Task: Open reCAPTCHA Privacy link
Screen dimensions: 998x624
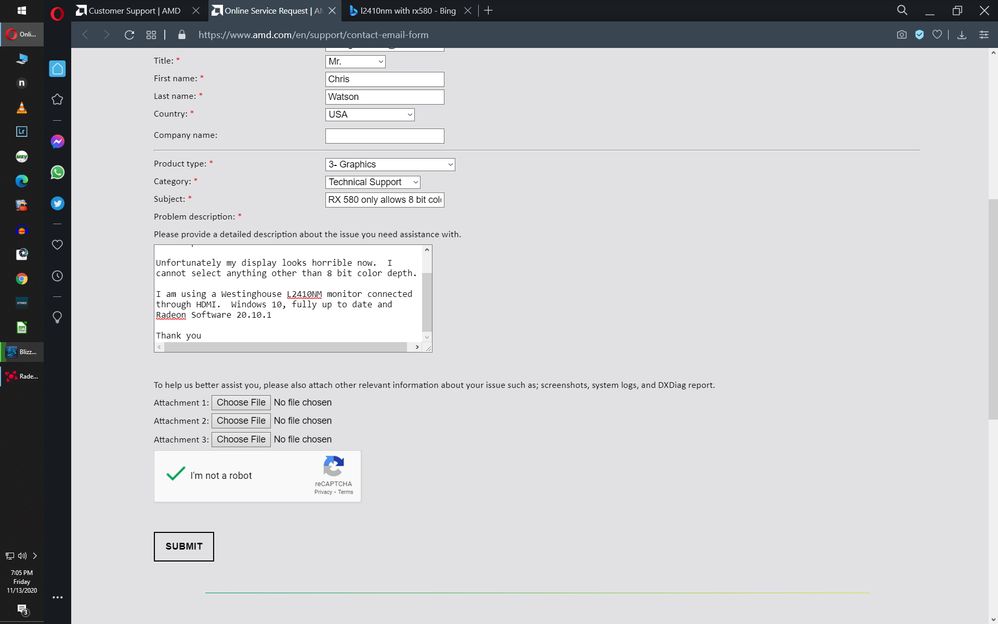Action: (323, 492)
